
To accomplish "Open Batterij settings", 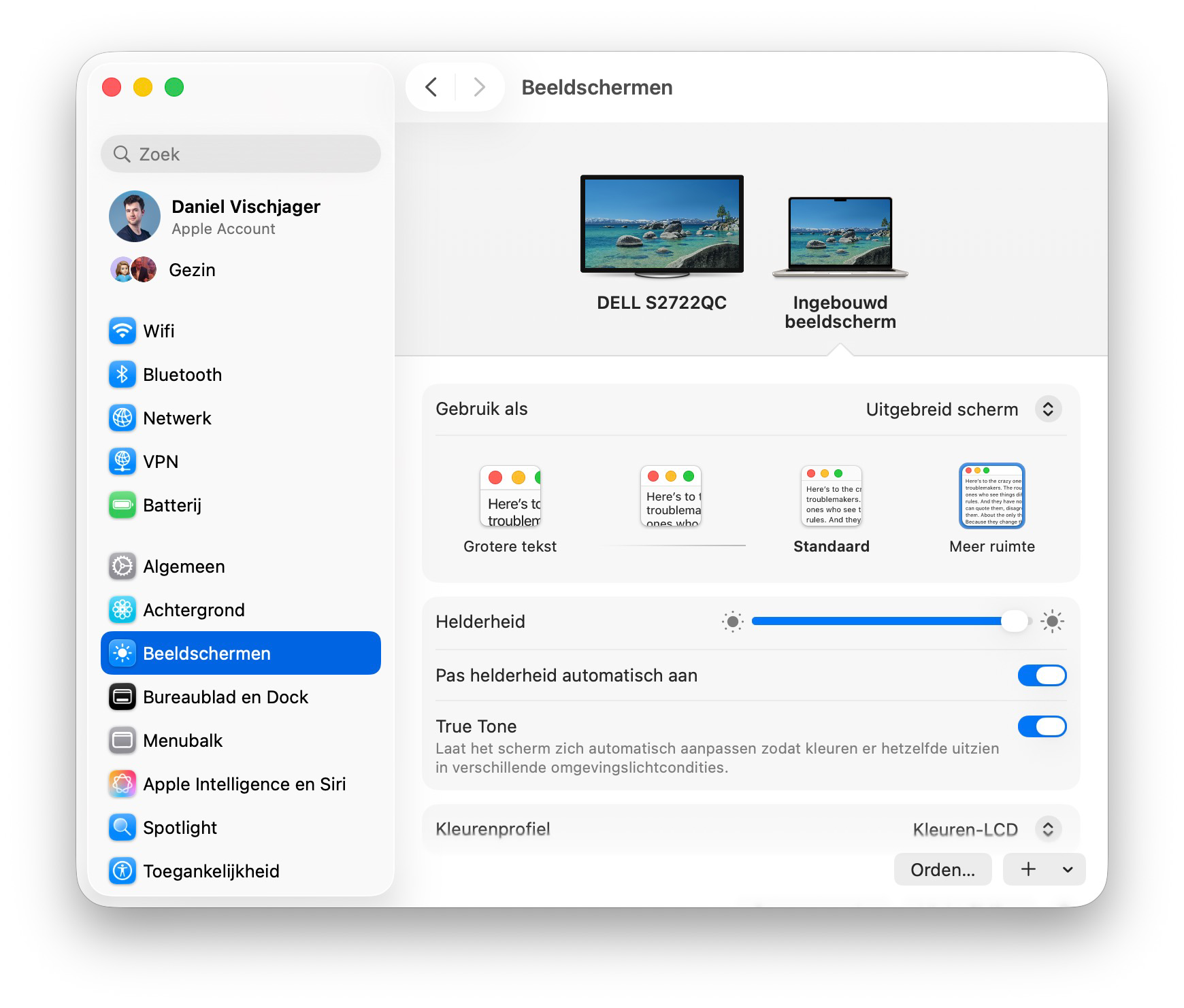I will tap(171, 505).
